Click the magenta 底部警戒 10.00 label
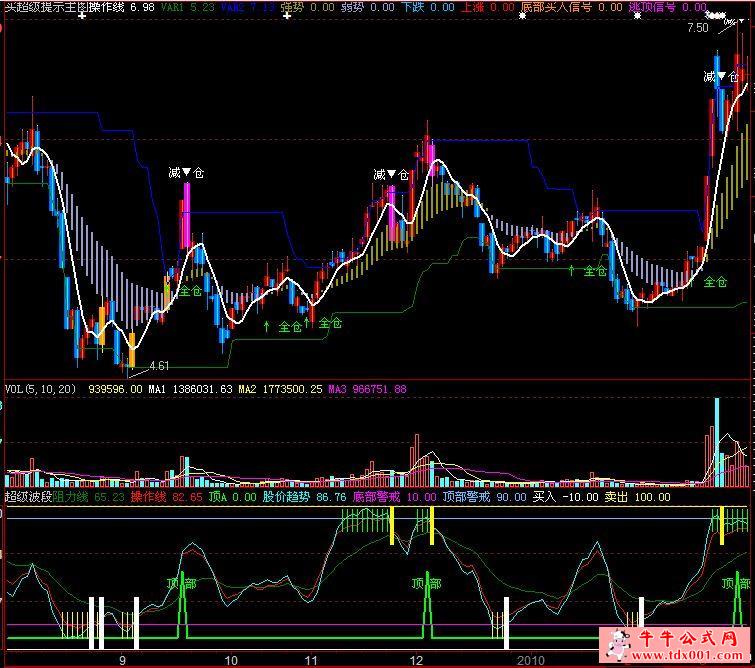Screen dimensions: 755x668 [394, 497]
